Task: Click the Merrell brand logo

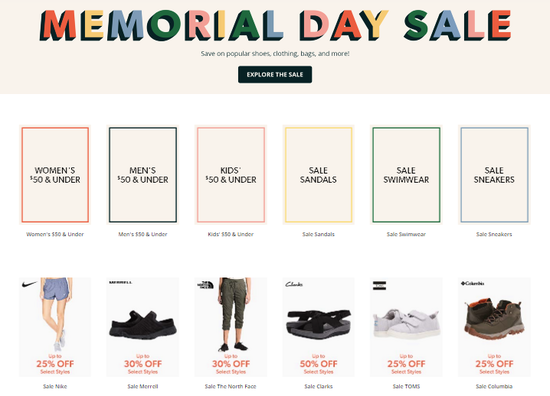Action: pos(120,282)
